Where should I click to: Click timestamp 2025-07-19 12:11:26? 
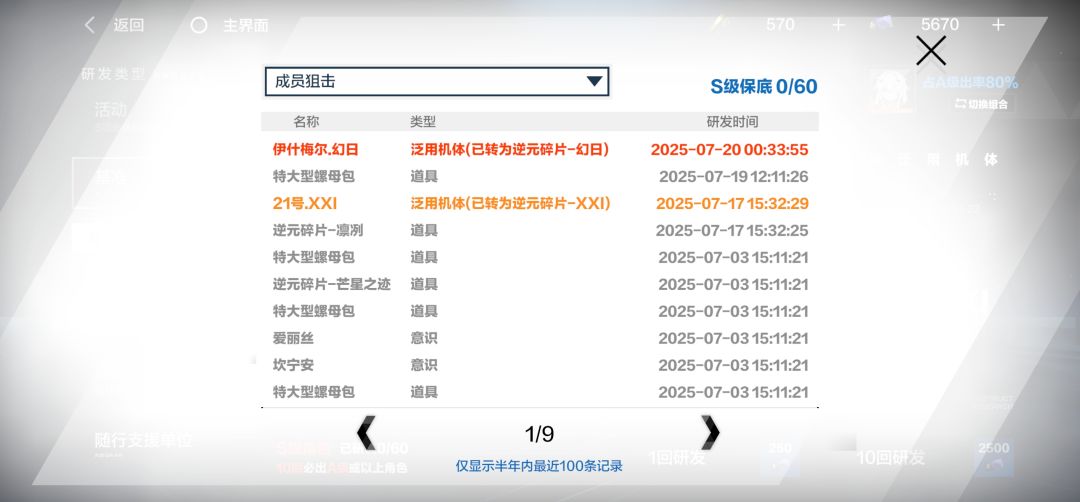734,177
